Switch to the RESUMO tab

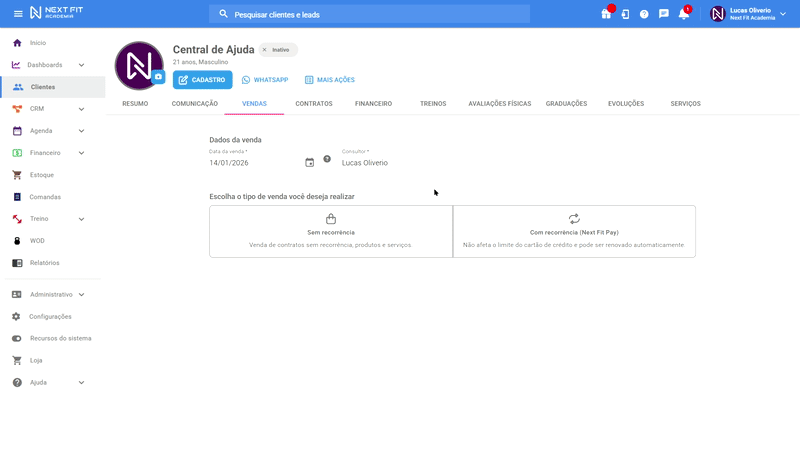point(135,104)
